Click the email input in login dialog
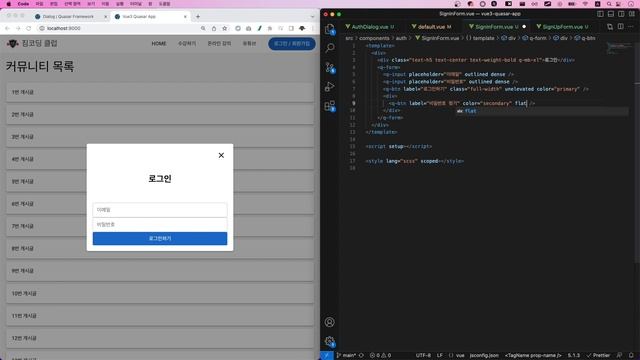 click(160, 210)
